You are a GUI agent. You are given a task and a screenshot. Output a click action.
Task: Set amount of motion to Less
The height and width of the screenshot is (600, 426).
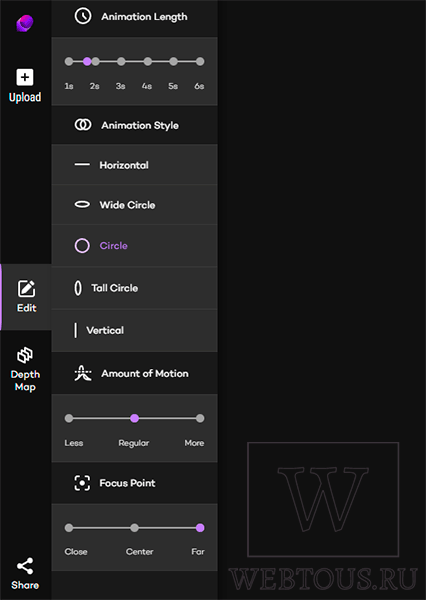click(69, 418)
